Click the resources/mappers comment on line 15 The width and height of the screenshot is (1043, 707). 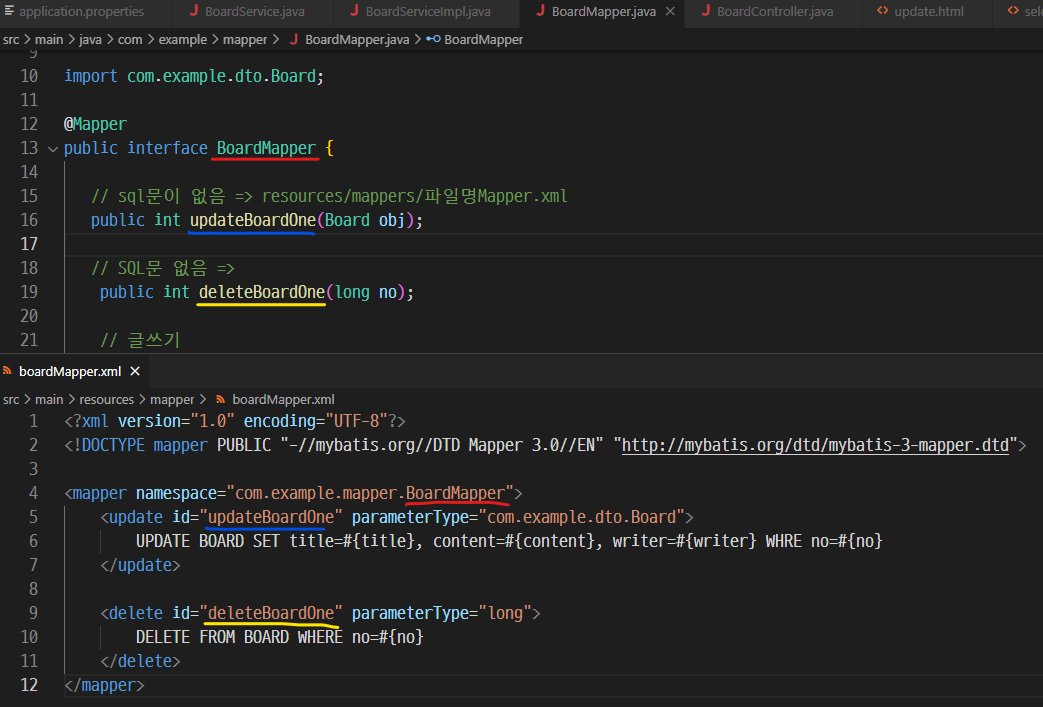tap(329, 196)
